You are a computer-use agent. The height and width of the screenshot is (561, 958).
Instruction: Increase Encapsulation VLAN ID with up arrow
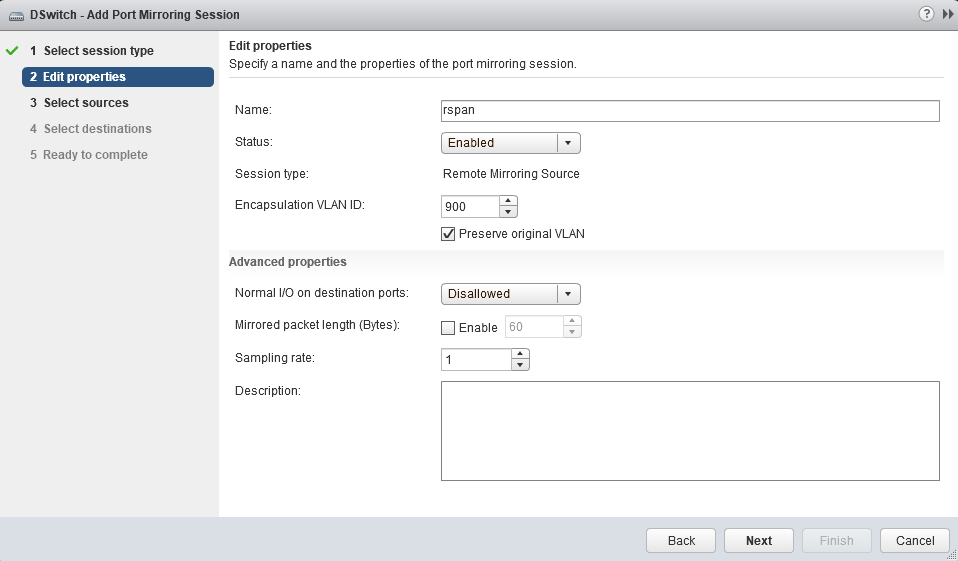coord(508,200)
